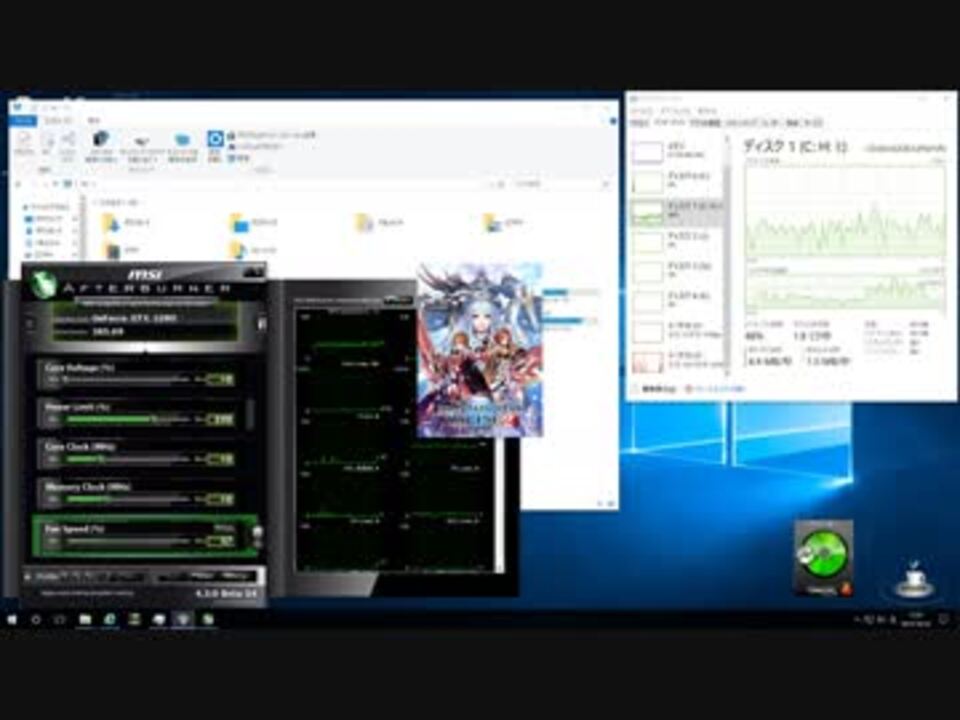Screen dimensions: 960x720
Task: Select Quick Access in Explorer navigation pane
Action: pyautogui.click(x=48, y=207)
